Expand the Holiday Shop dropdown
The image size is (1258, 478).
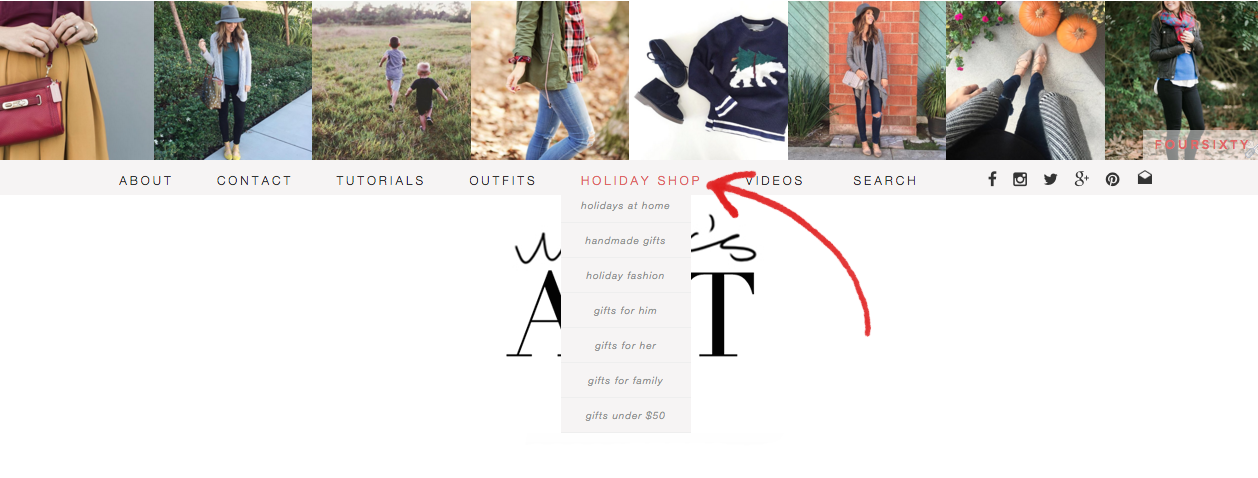pyautogui.click(x=641, y=181)
